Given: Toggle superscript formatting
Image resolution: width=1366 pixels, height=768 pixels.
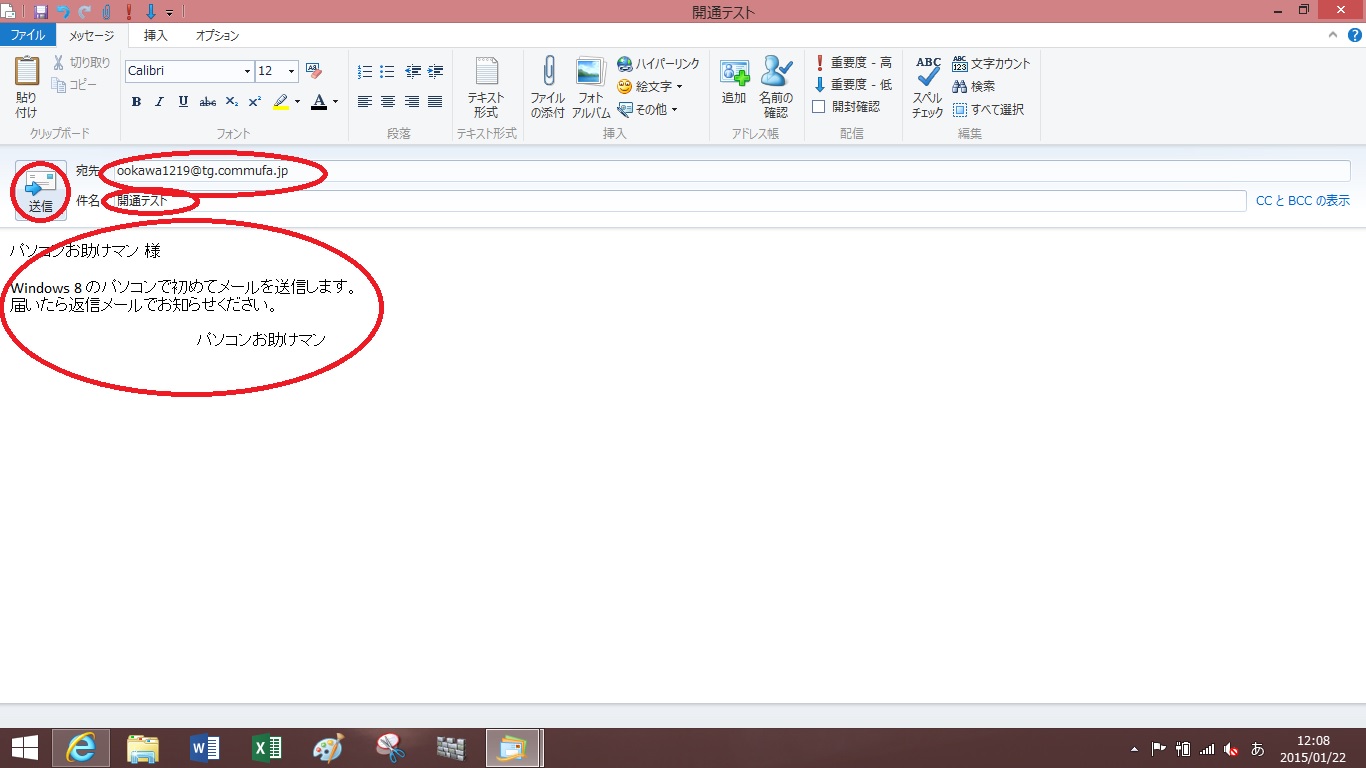Looking at the screenshot, I should [x=255, y=101].
